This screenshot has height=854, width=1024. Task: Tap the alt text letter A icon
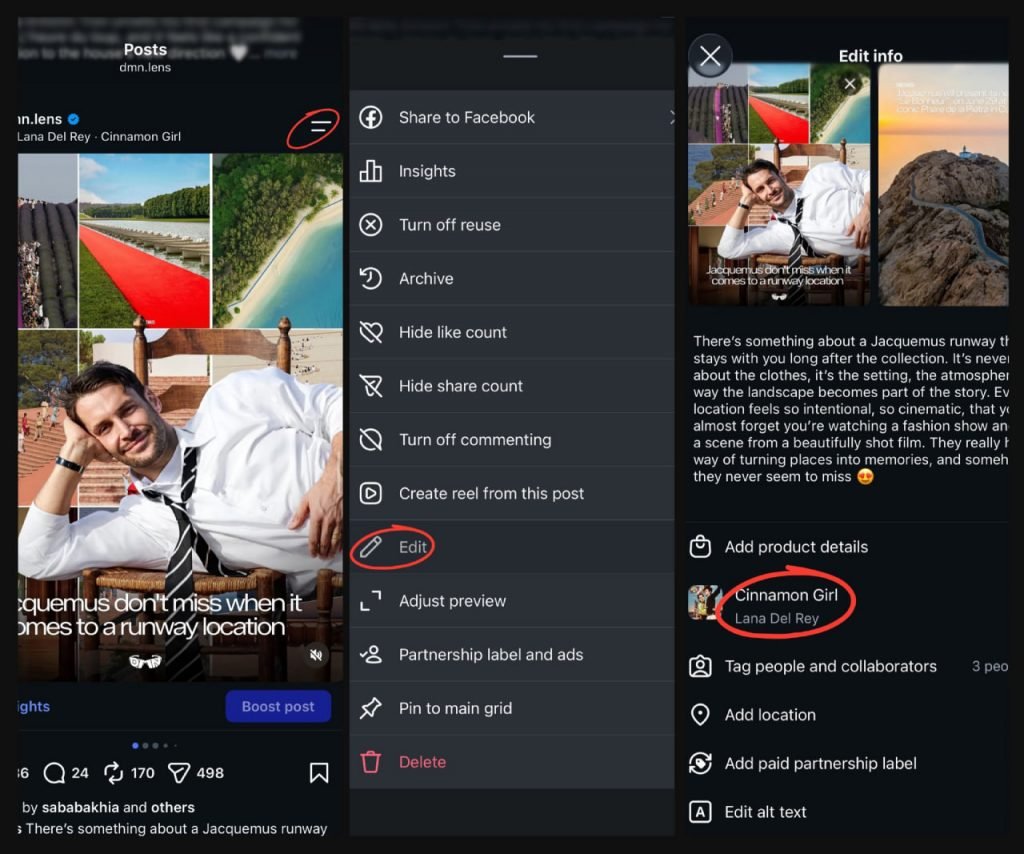tap(700, 812)
